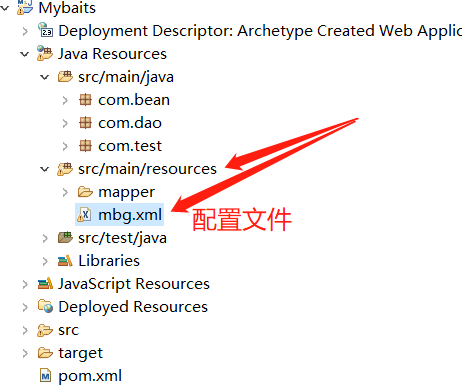Select the target folder label

pyautogui.click(x=81, y=354)
